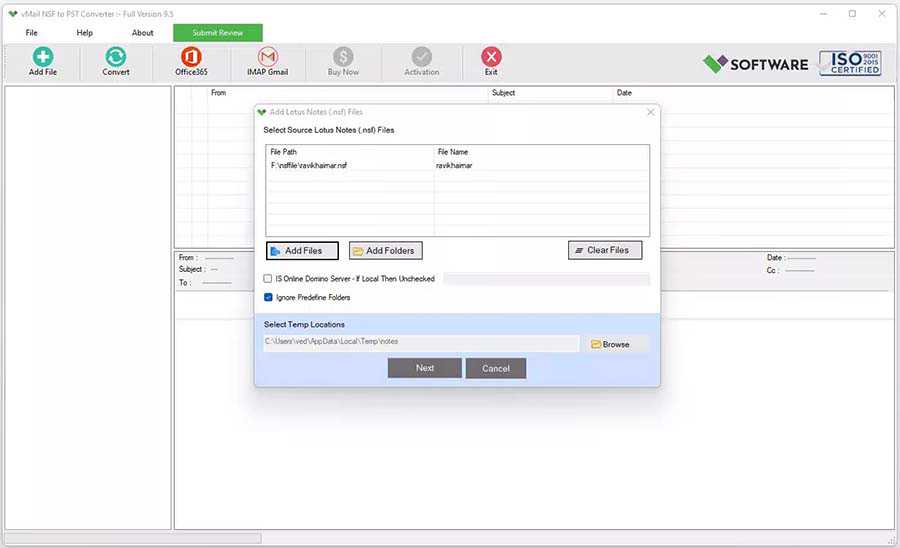Click the Add Folders button
This screenshot has width=900, height=548.
[x=386, y=251]
